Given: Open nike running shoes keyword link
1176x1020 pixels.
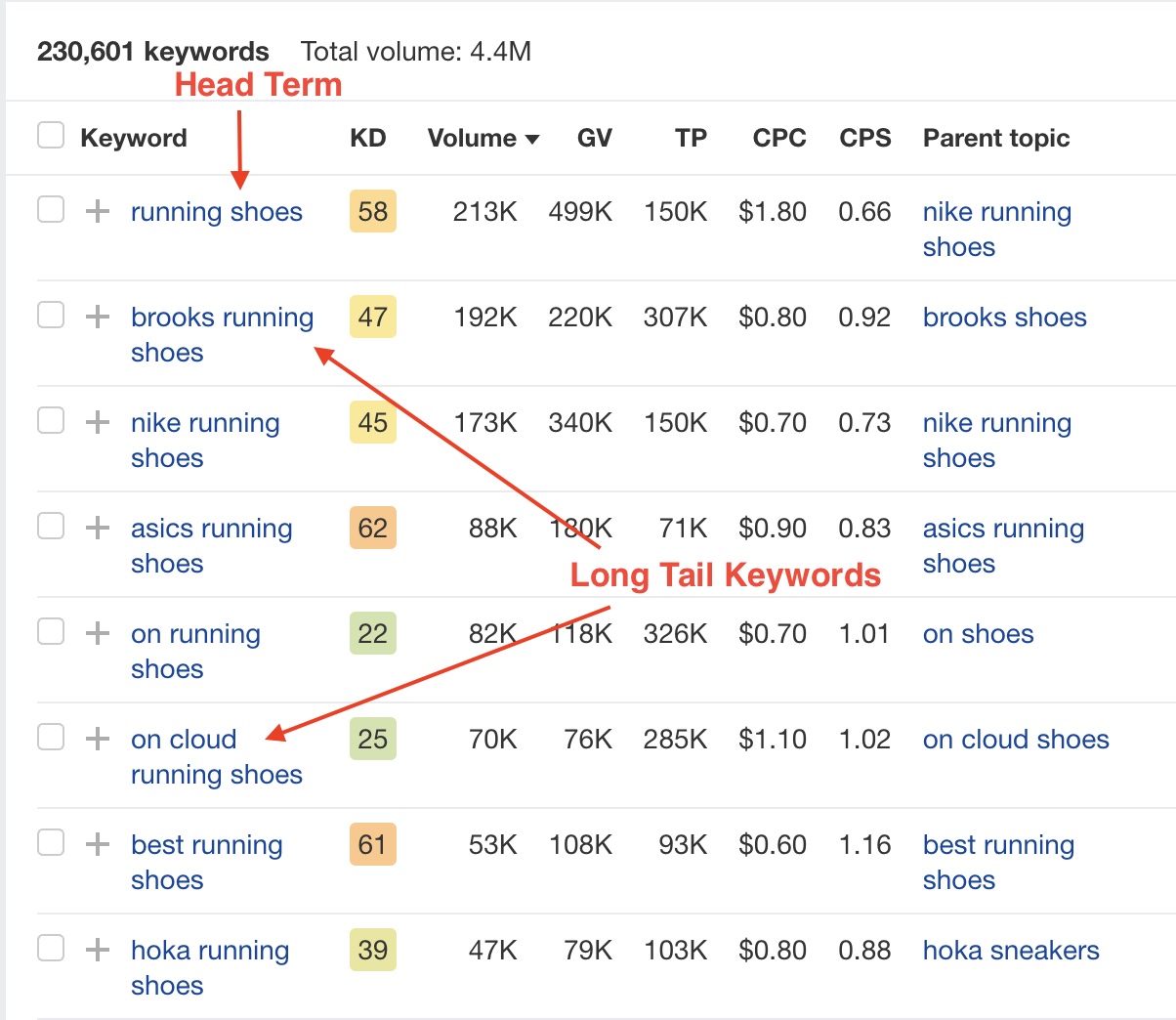Looking at the screenshot, I should coord(205,441).
